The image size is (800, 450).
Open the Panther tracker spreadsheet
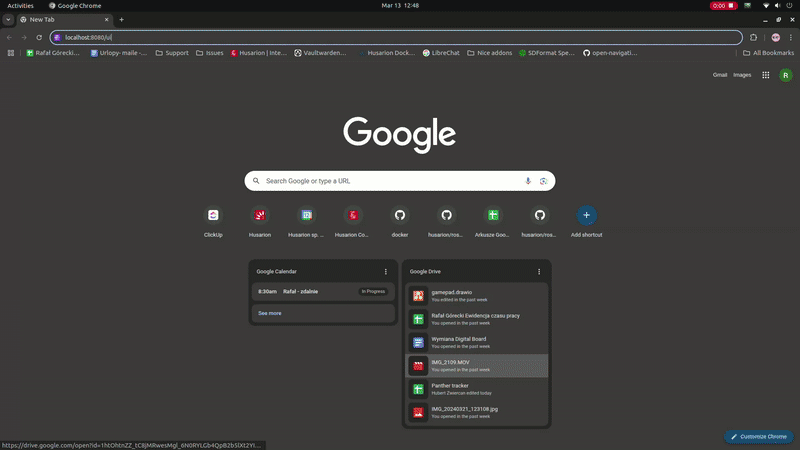tap(477, 389)
